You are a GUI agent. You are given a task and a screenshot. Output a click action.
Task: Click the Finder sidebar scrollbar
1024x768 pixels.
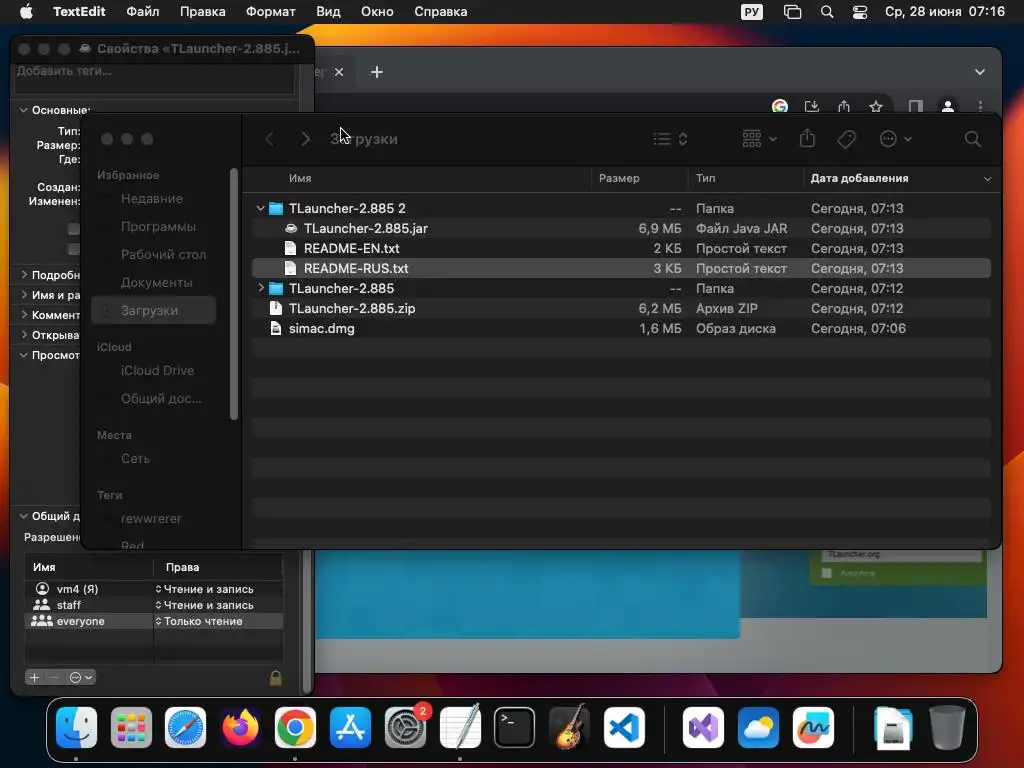[234, 294]
